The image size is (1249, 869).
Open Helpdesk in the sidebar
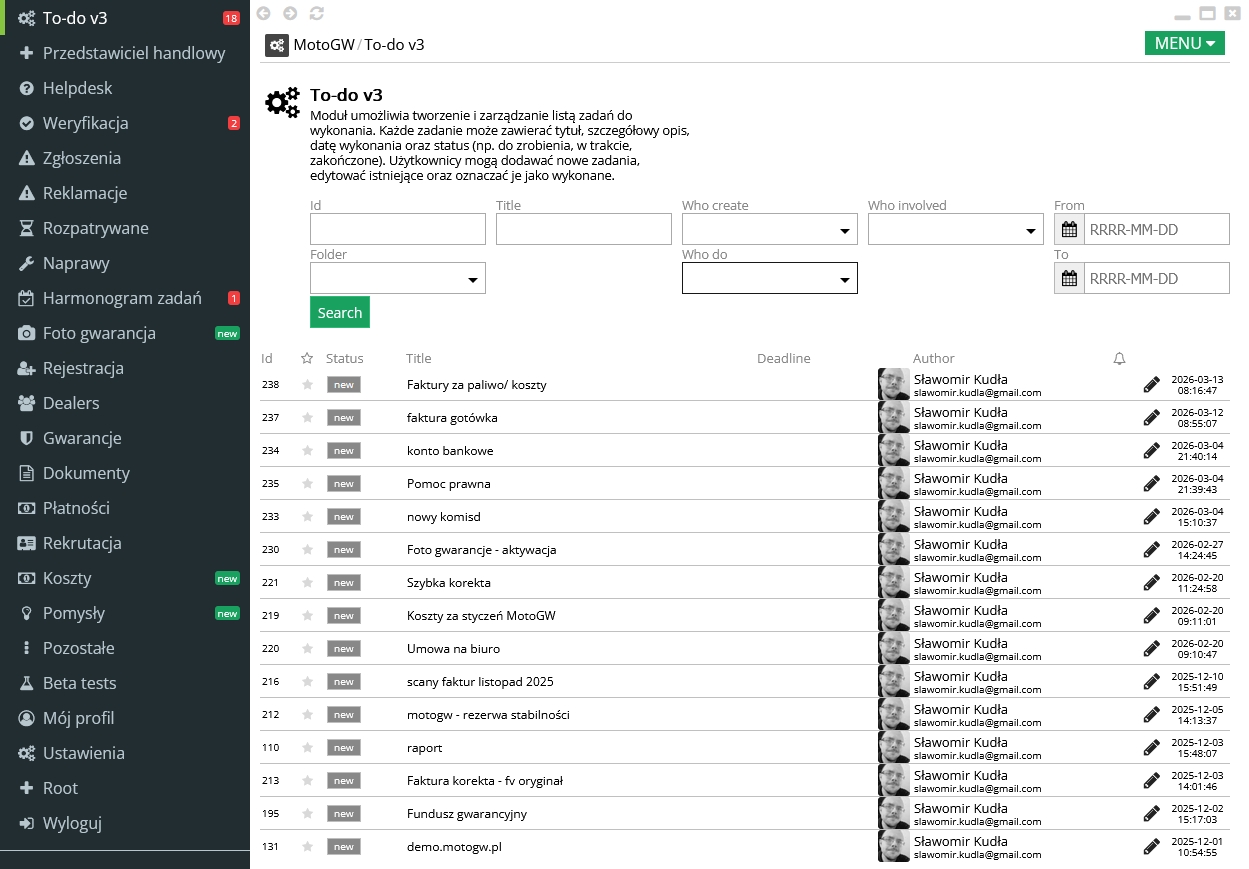[77, 88]
